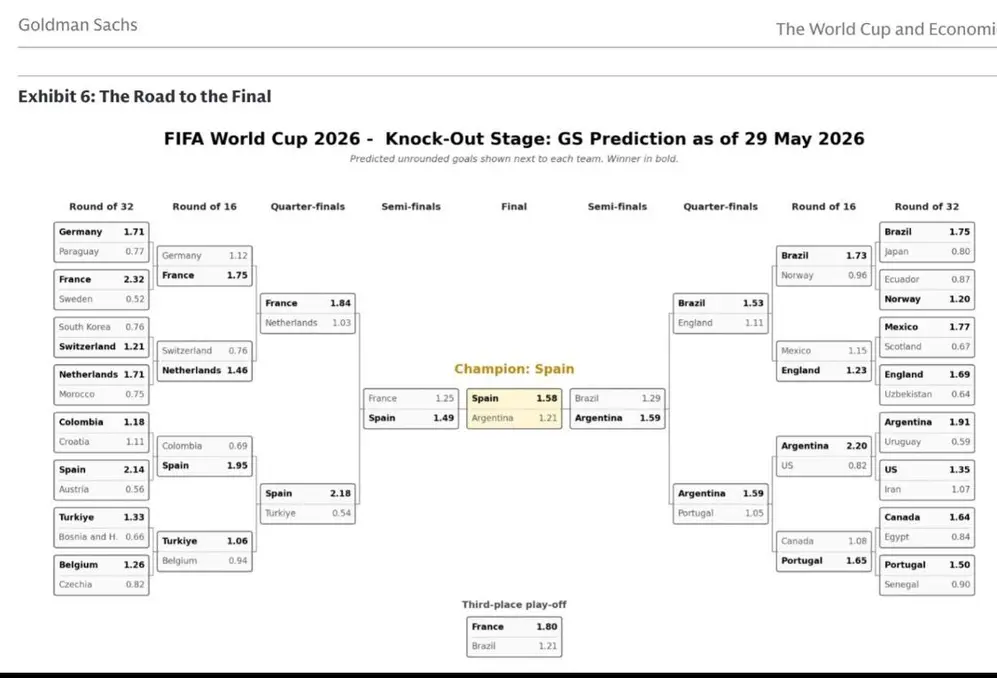Click the Mexico vs Scotland match box

[926, 337]
